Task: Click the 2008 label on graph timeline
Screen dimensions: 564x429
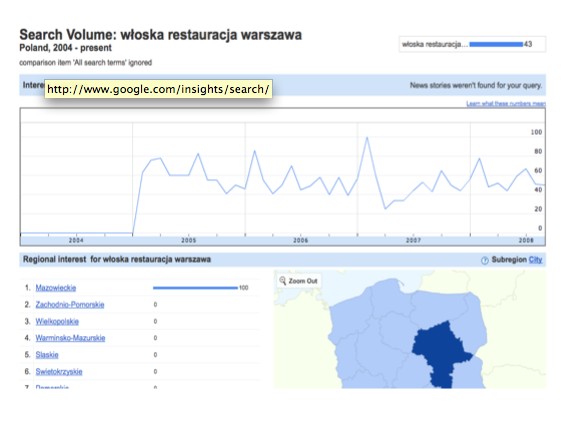Action: pyautogui.click(x=526, y=240)
